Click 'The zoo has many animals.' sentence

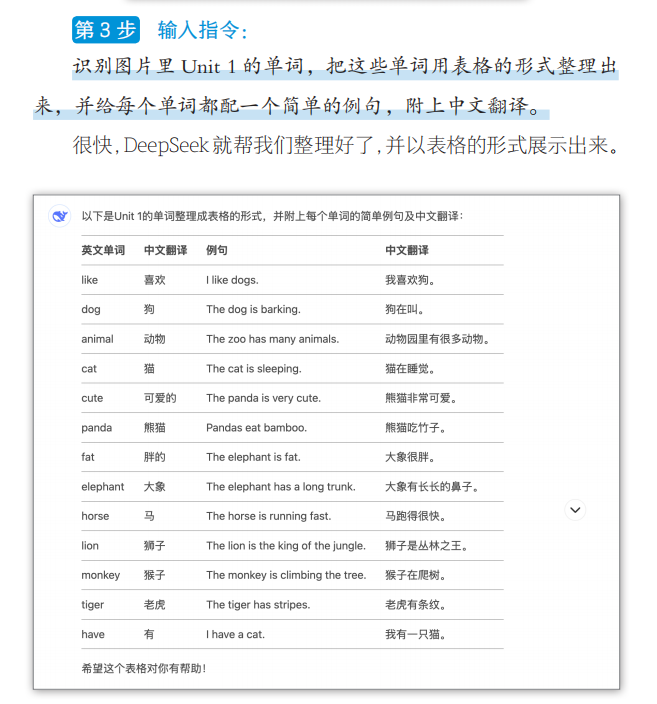tap(273, 339)
